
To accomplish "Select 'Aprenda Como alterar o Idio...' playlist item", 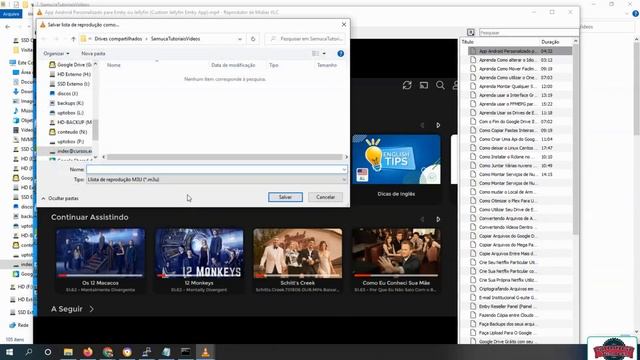I will [520, 60].
